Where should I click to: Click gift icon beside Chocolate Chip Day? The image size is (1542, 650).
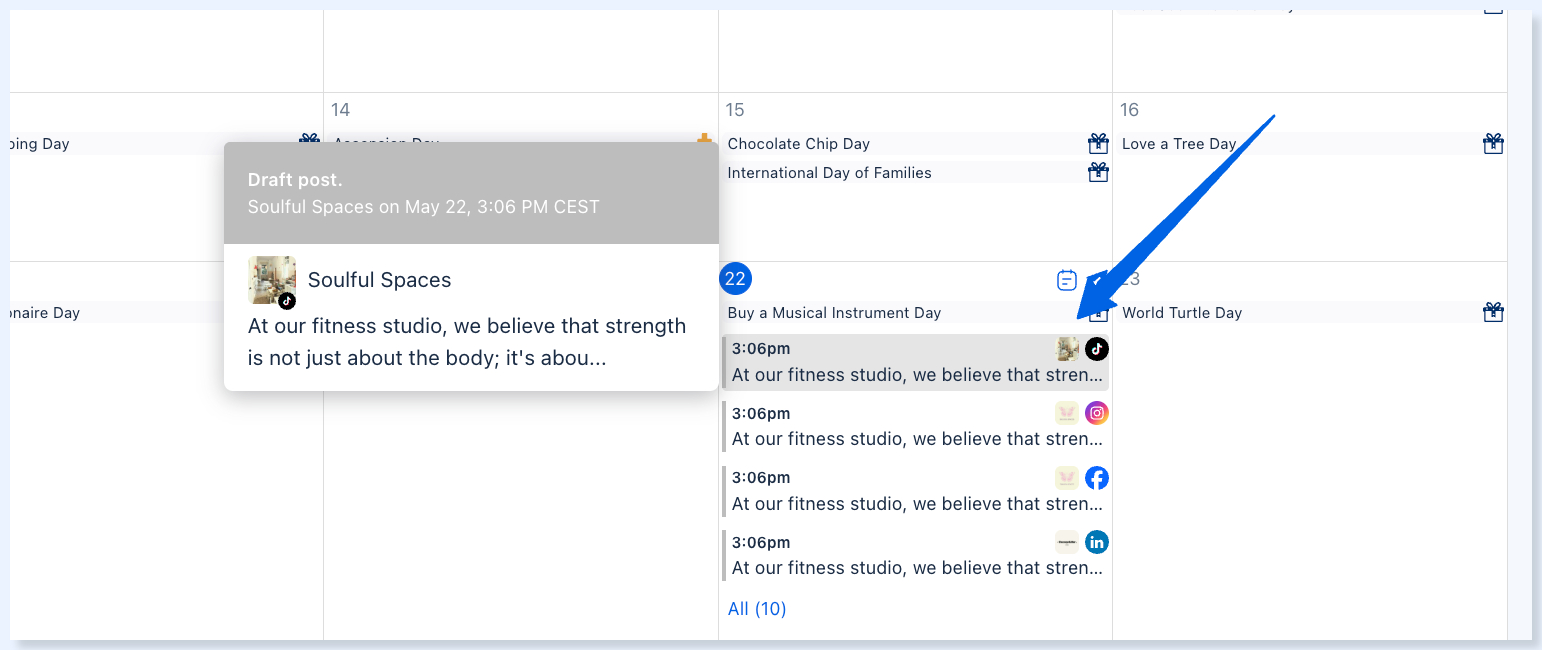coord(1098,144)
